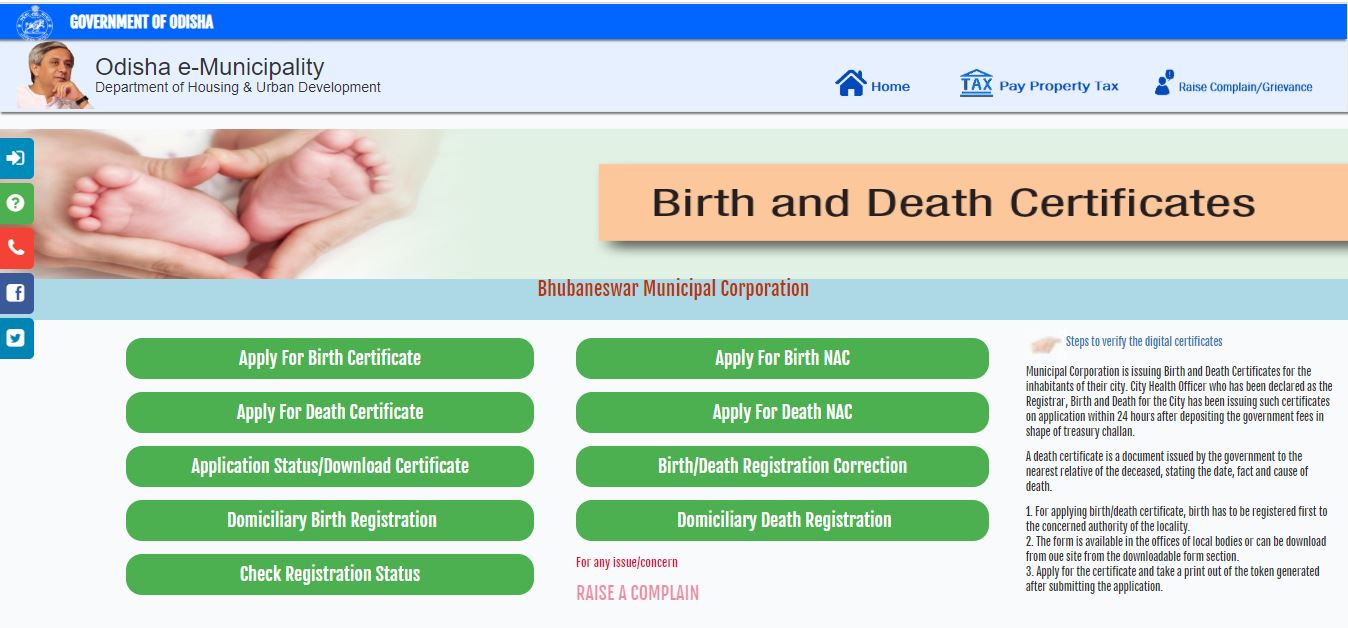Open Birth/Death Registration Correction
Viewport: 1348px width, 628px height.
[x=782, y=466]
